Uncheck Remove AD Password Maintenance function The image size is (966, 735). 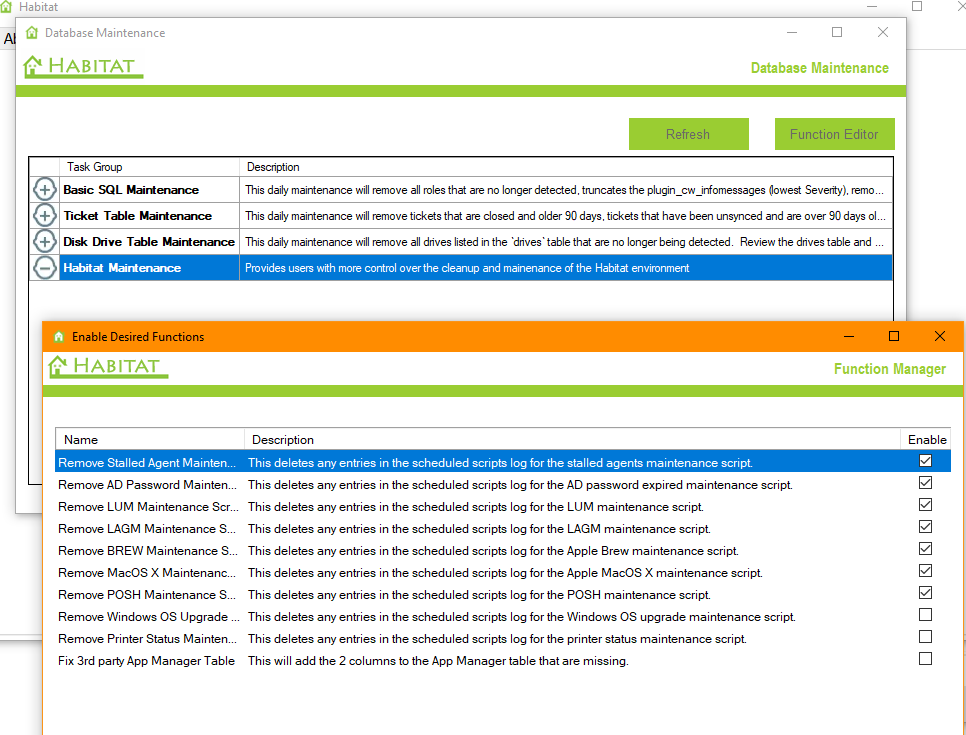pyautogui.click(x=925, y=483)
